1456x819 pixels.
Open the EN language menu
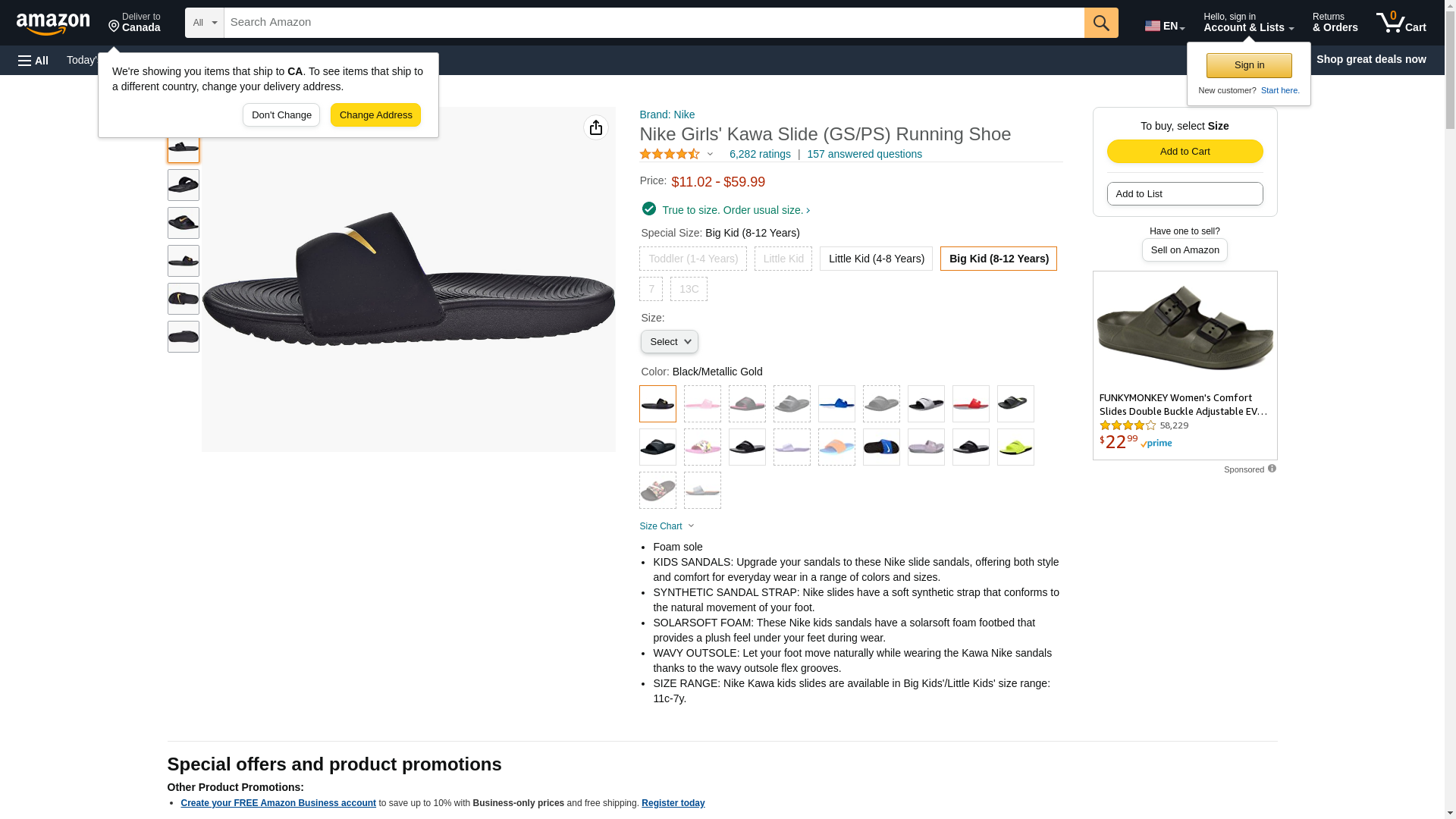point(1164,26)
